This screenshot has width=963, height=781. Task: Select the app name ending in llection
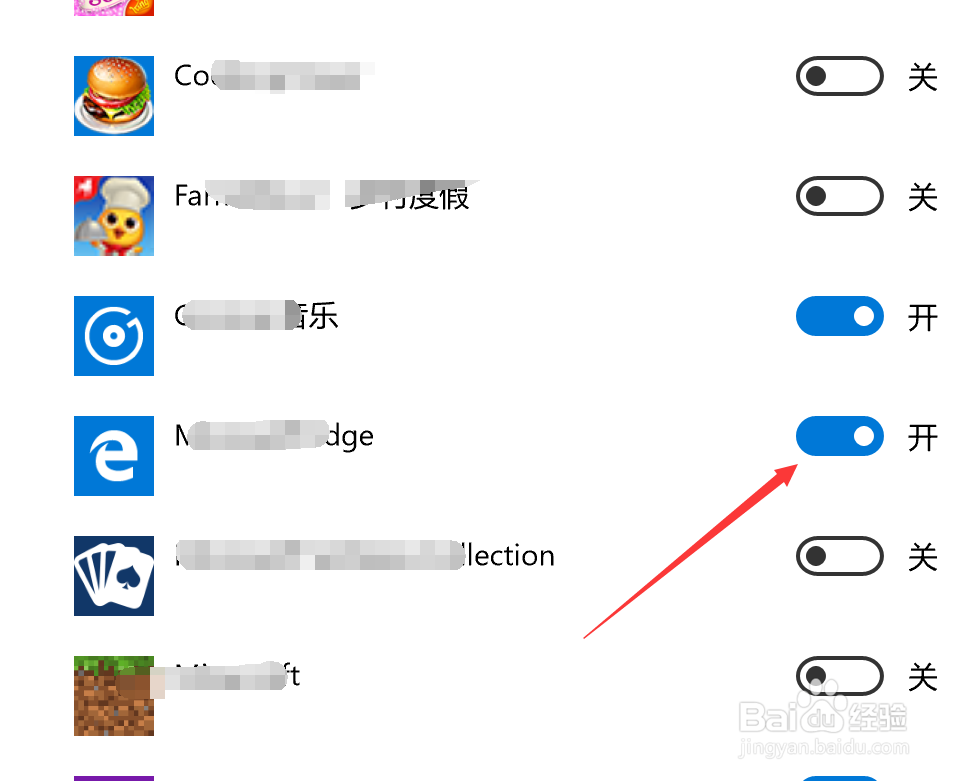click(365, 556)
